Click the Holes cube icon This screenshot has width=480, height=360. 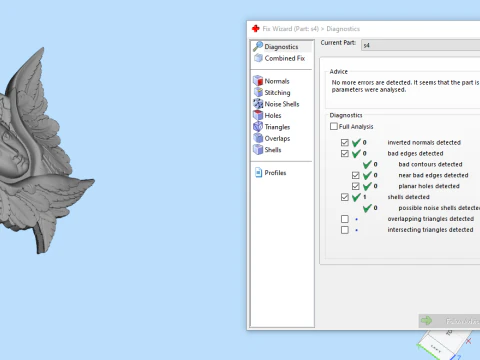pyautogui.click(x=258, y=115)
